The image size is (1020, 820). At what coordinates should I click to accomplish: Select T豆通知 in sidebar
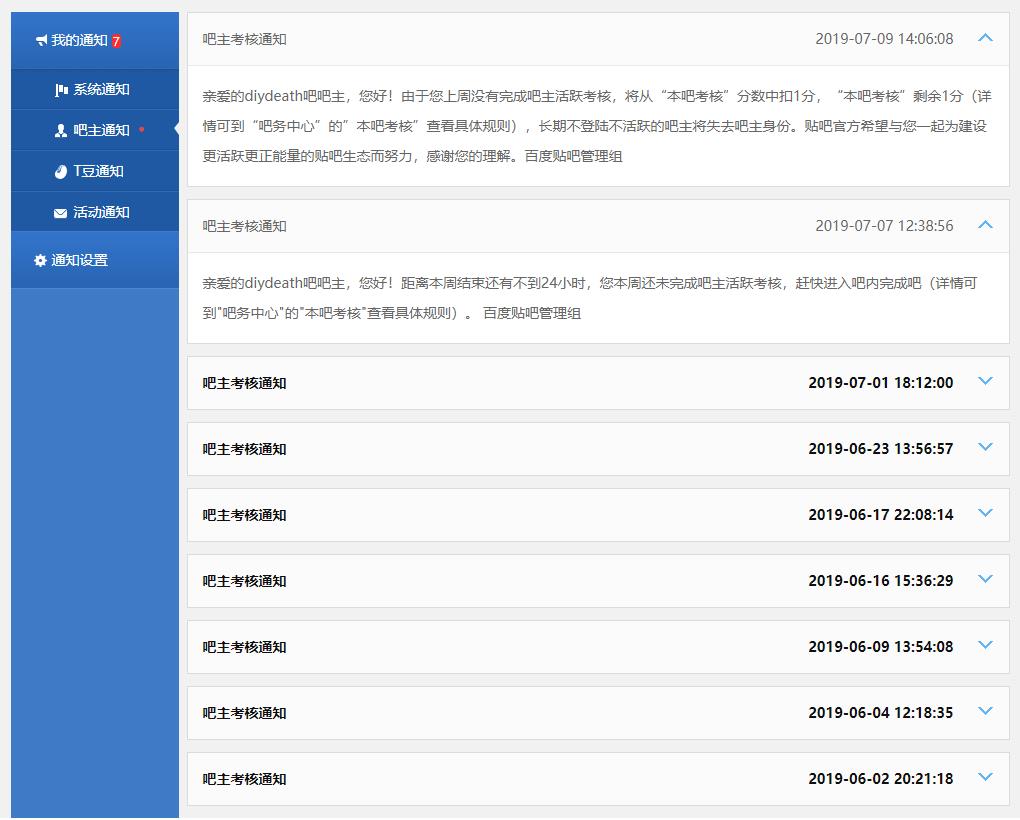(95, 171)
